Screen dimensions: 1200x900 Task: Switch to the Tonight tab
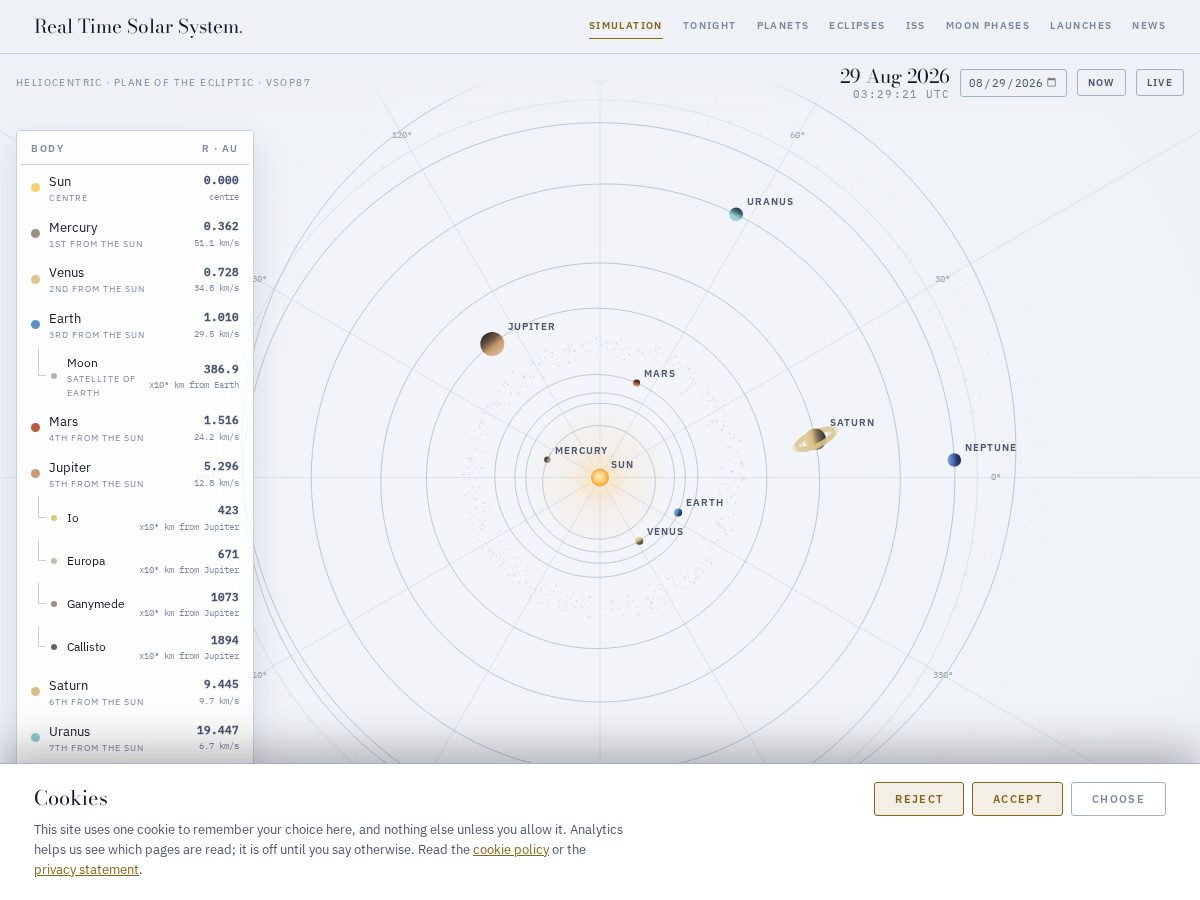click(x=709, y=26)
